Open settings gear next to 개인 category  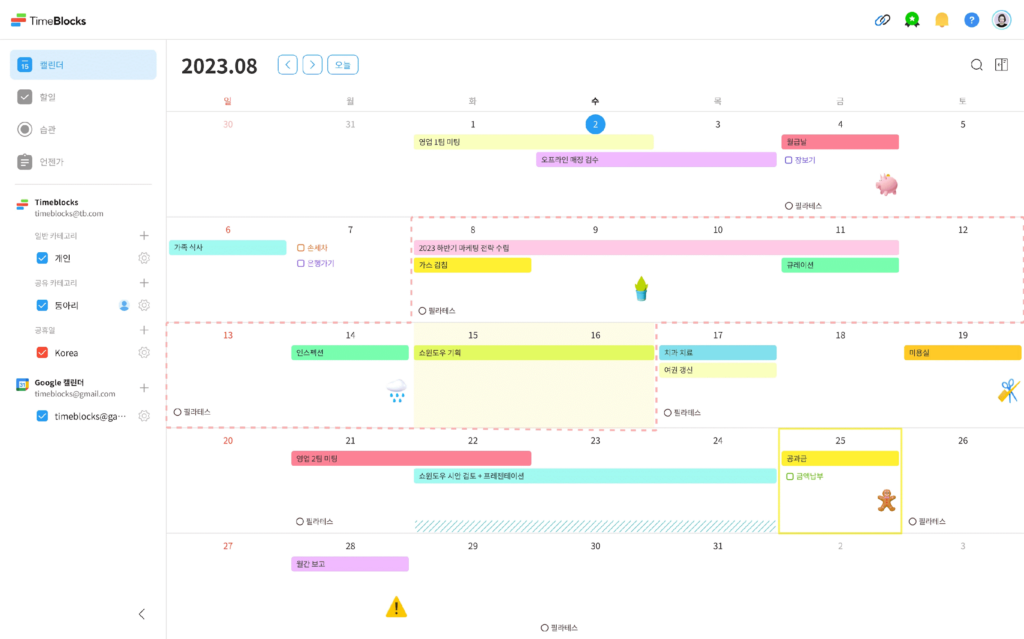[144, 257]
